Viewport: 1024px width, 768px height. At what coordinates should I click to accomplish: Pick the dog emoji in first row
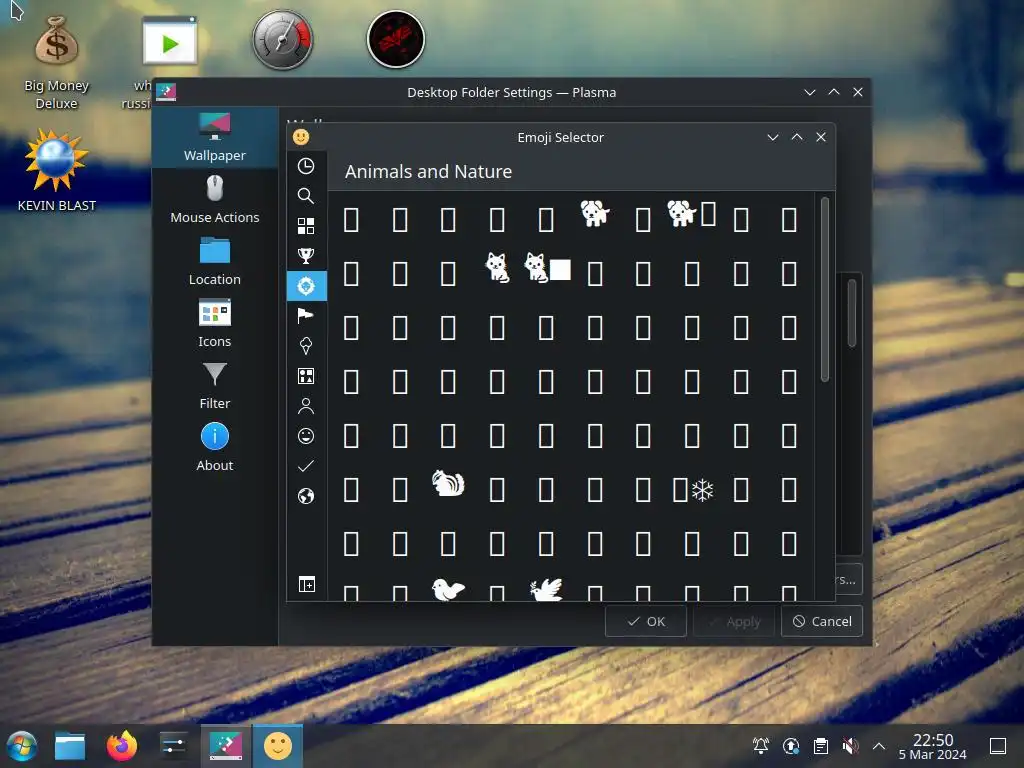coord(594,214)
